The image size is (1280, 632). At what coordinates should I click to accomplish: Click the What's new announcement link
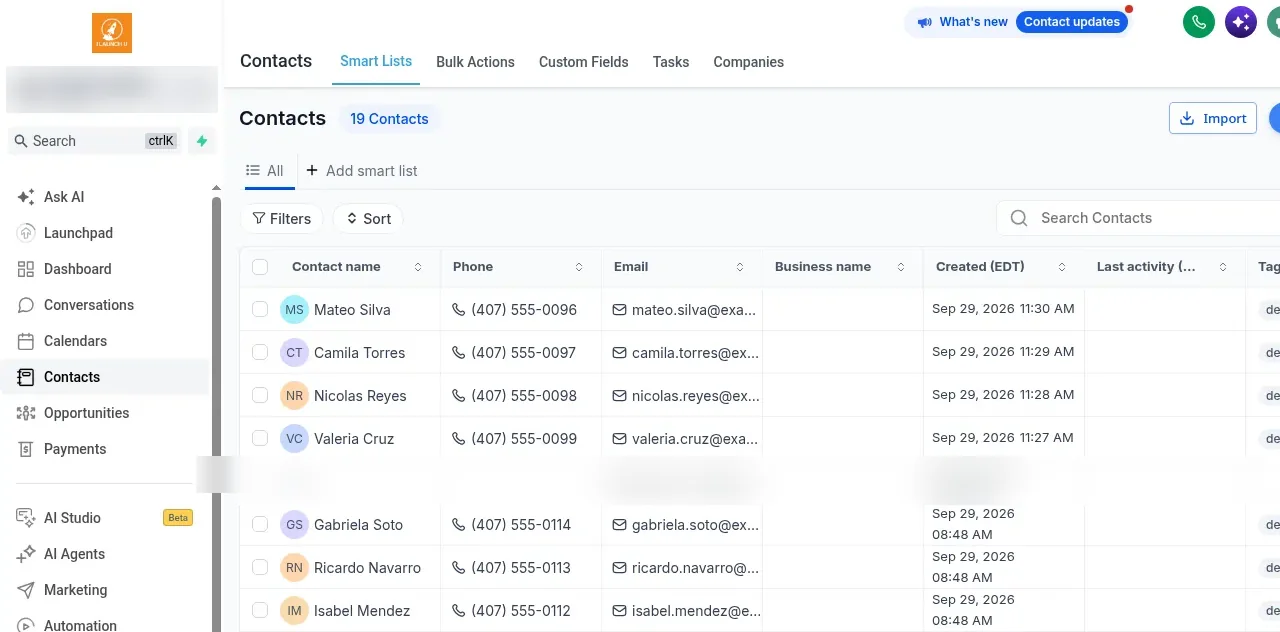pos(961,22)
